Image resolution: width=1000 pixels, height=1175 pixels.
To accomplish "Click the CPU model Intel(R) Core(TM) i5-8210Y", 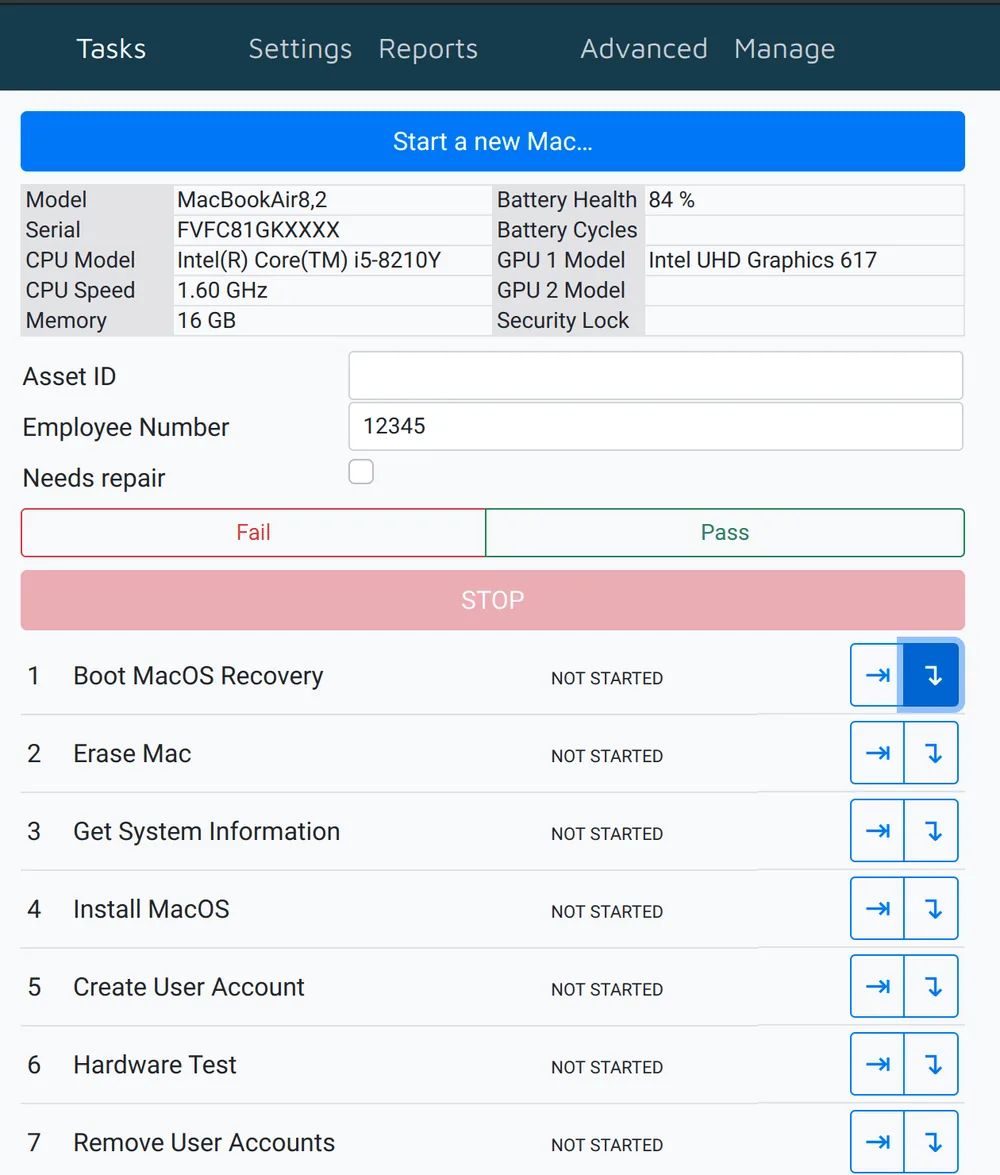I will click(309, 260).
